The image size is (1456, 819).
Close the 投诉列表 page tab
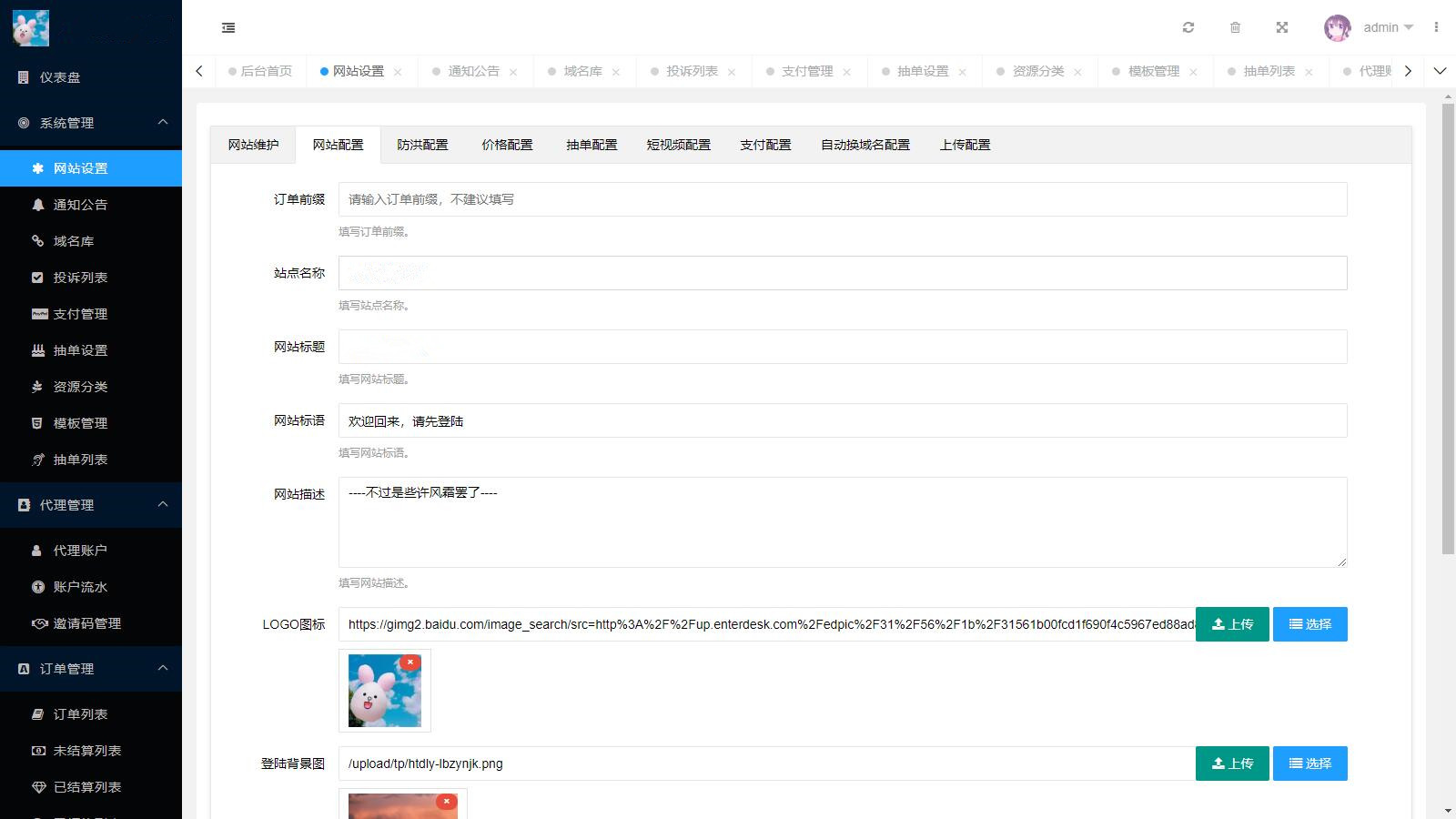point(732,72)
